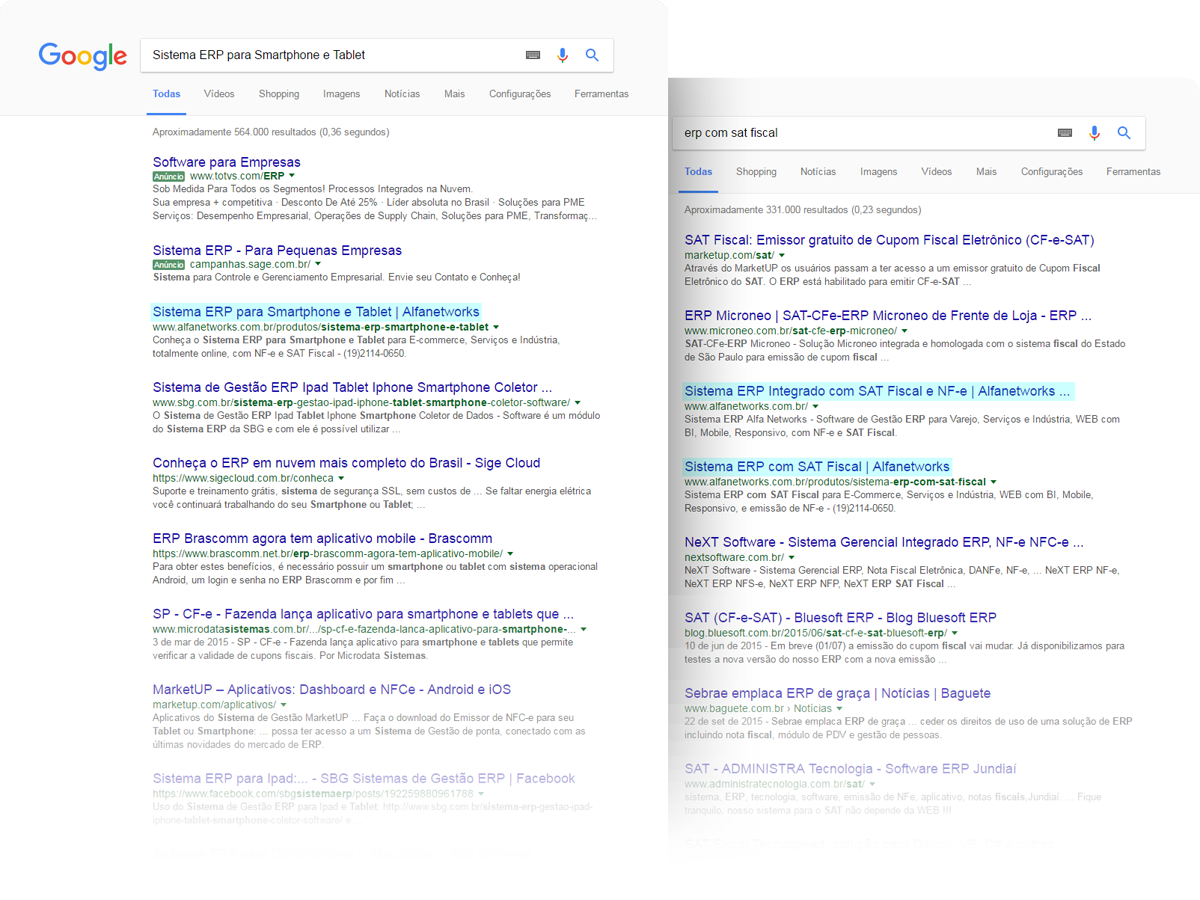Open keyboard icon in 'erp com sat fiscal' box
The width and height of the screenshot is (1200, 900).
[x=1065, y=133]
